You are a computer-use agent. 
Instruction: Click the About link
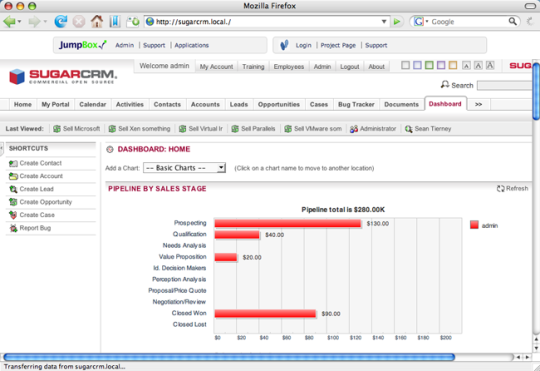tap(376, 66)
